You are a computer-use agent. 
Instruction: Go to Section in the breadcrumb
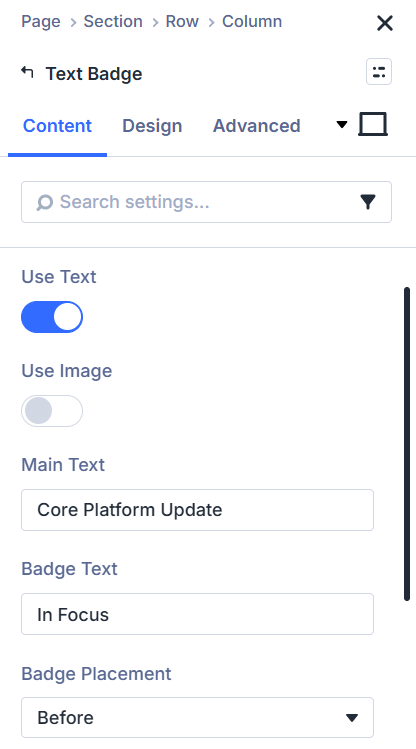pyautogui.click(x=113, y=21)
